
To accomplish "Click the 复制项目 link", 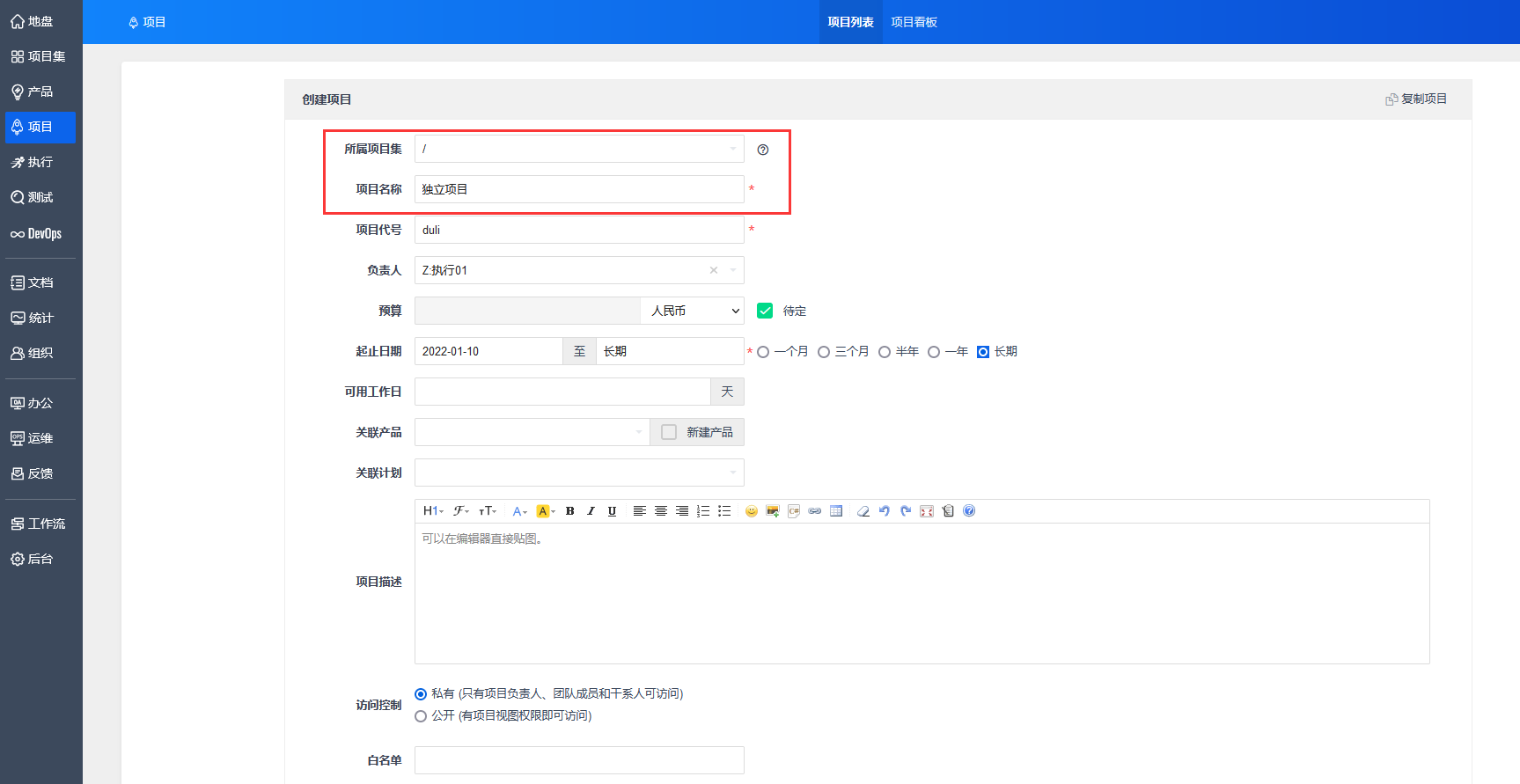I will [x=1416, y=99].
